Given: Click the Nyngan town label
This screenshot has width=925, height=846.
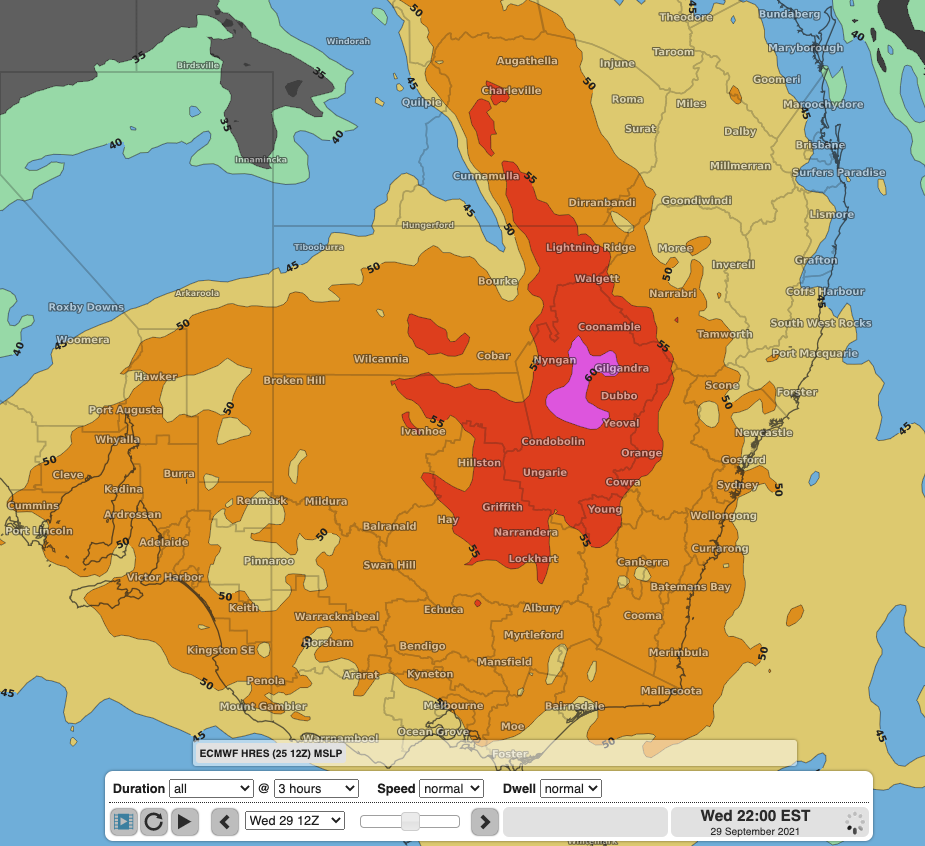Looking at the screenshot, I should (x=555, y=360).
